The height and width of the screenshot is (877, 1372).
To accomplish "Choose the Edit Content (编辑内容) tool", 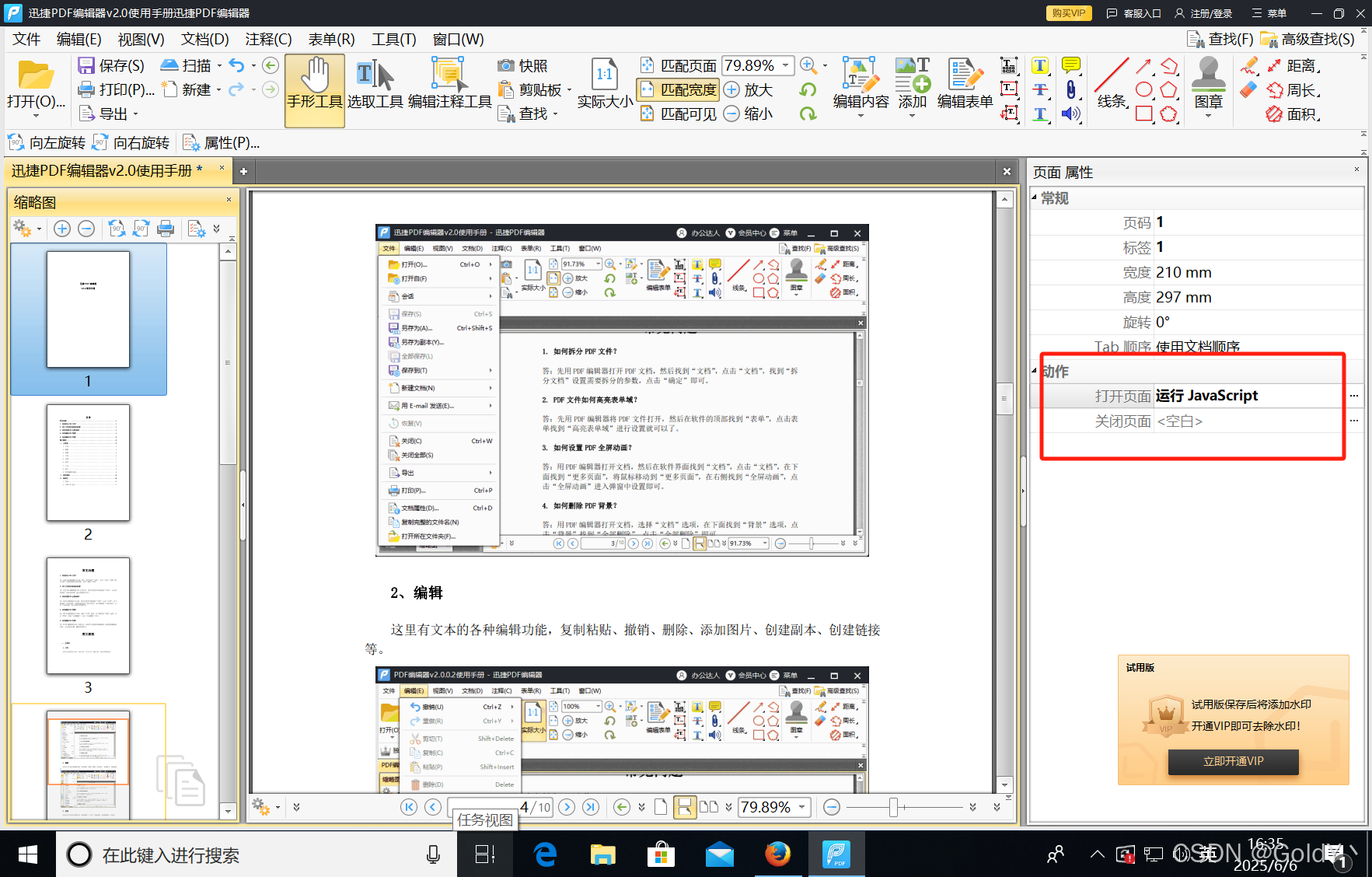I will [861, 83].
